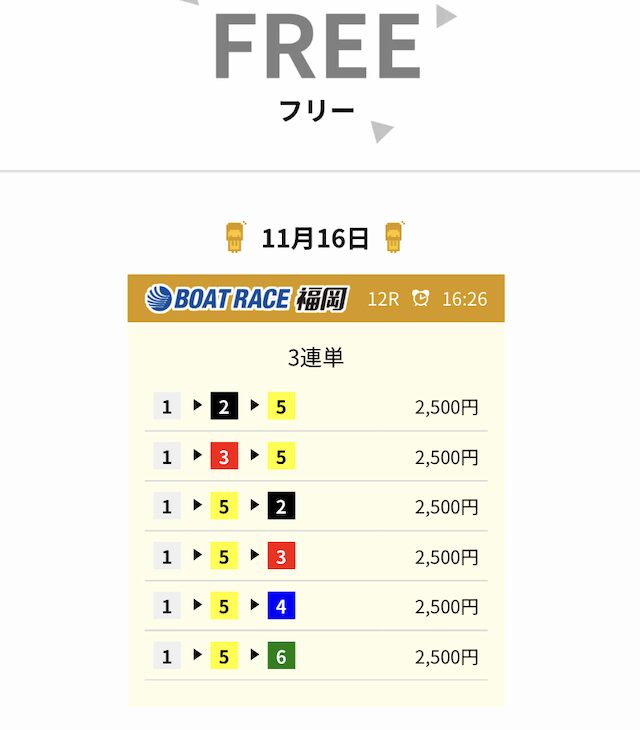Screen dimensions: 640x730
Task: Select the green number 6 box
Action: (x=281, y=656)
